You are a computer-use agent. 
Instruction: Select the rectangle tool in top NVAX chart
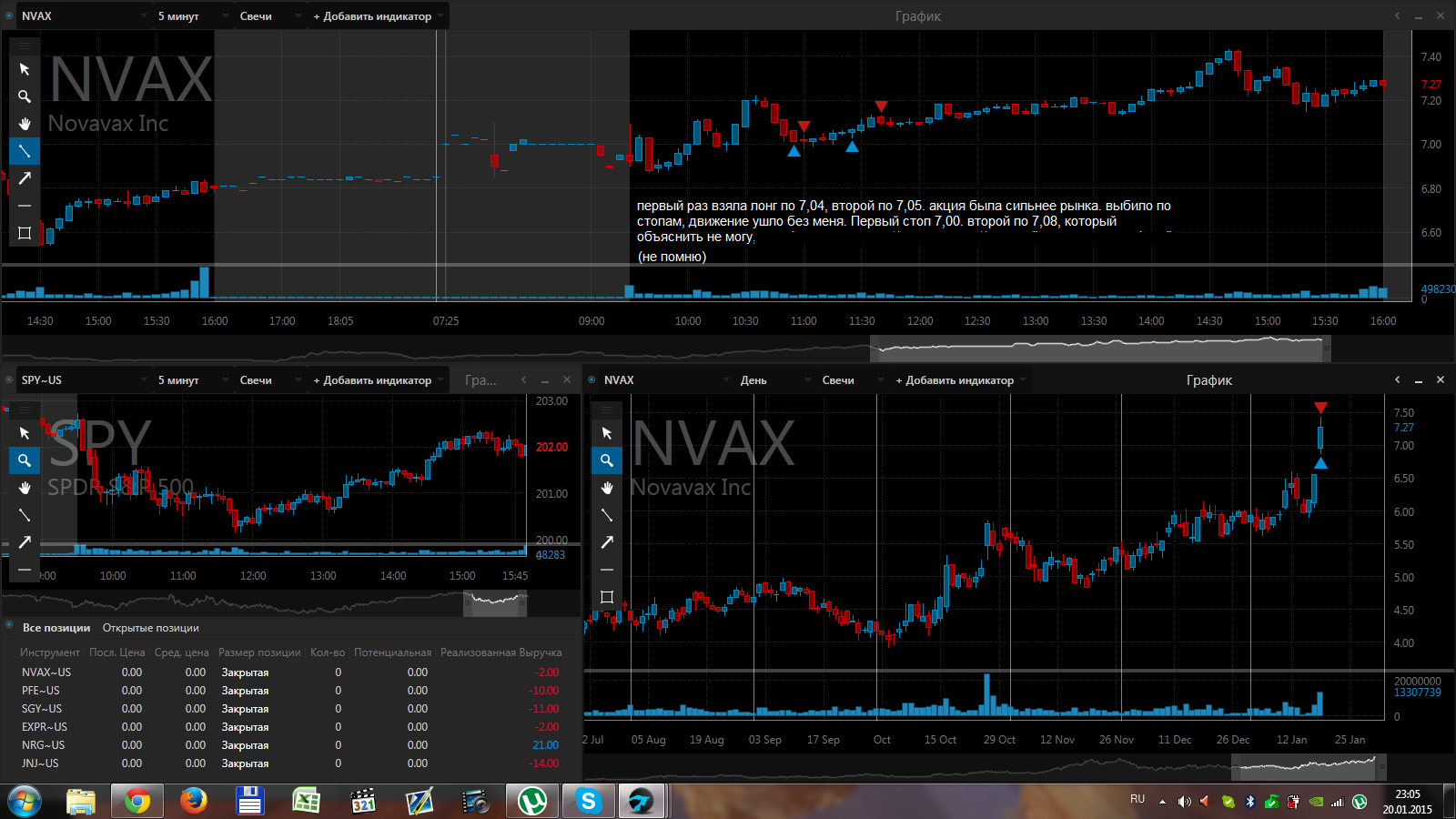[25, 233]
